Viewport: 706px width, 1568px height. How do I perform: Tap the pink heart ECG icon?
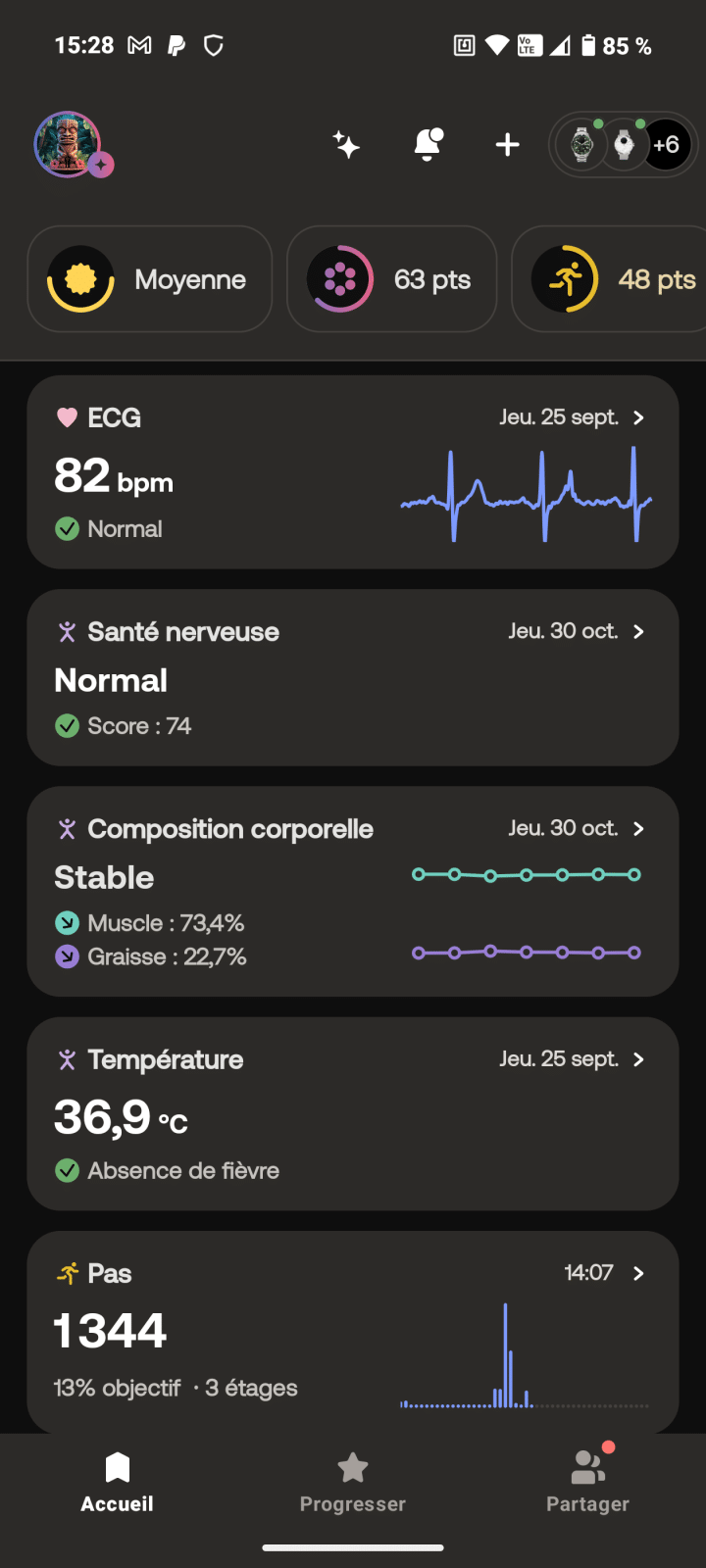click(67, 417)
